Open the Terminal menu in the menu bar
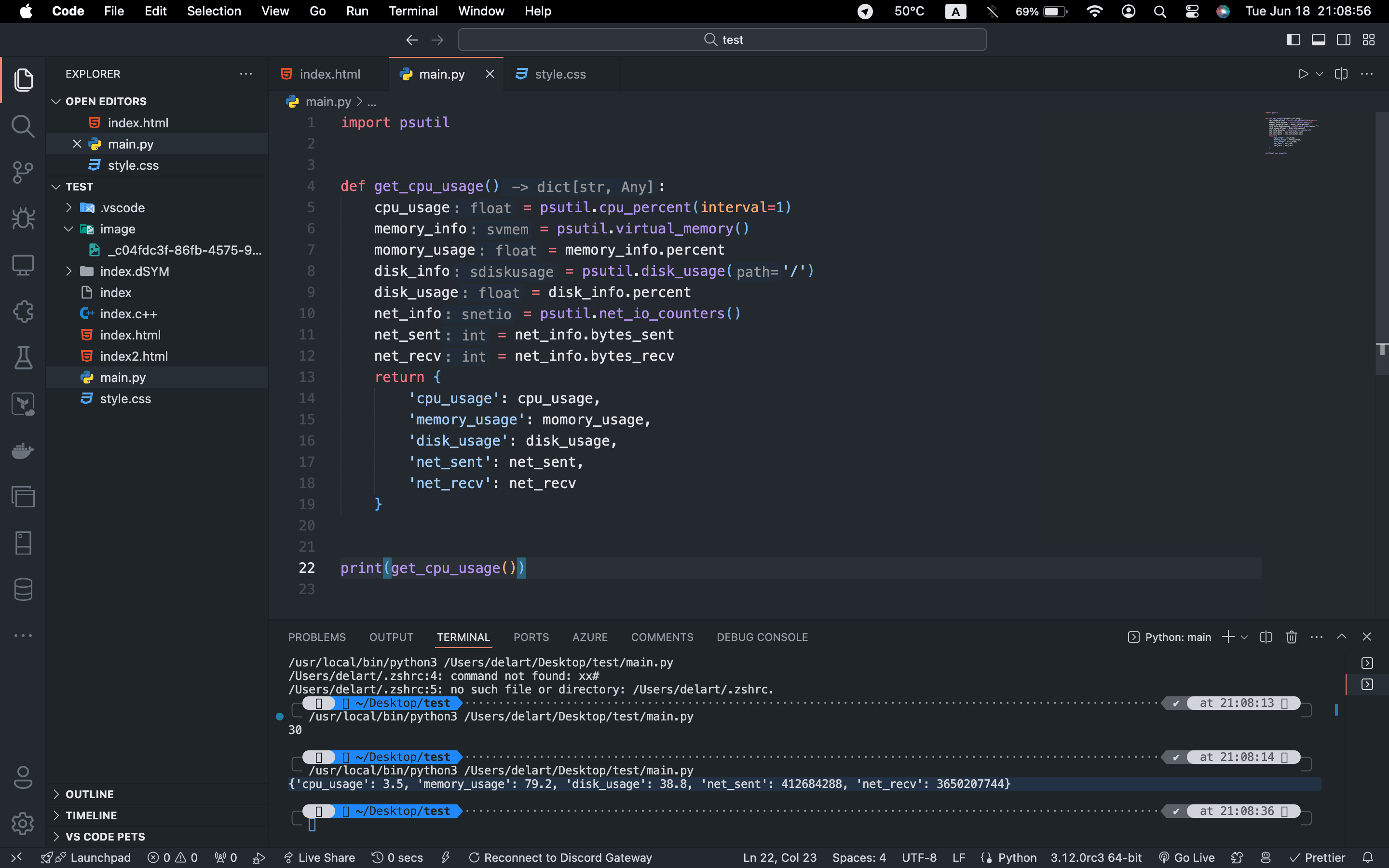The width and height of the screenshot is (1389, 868). tap(413, 12)
